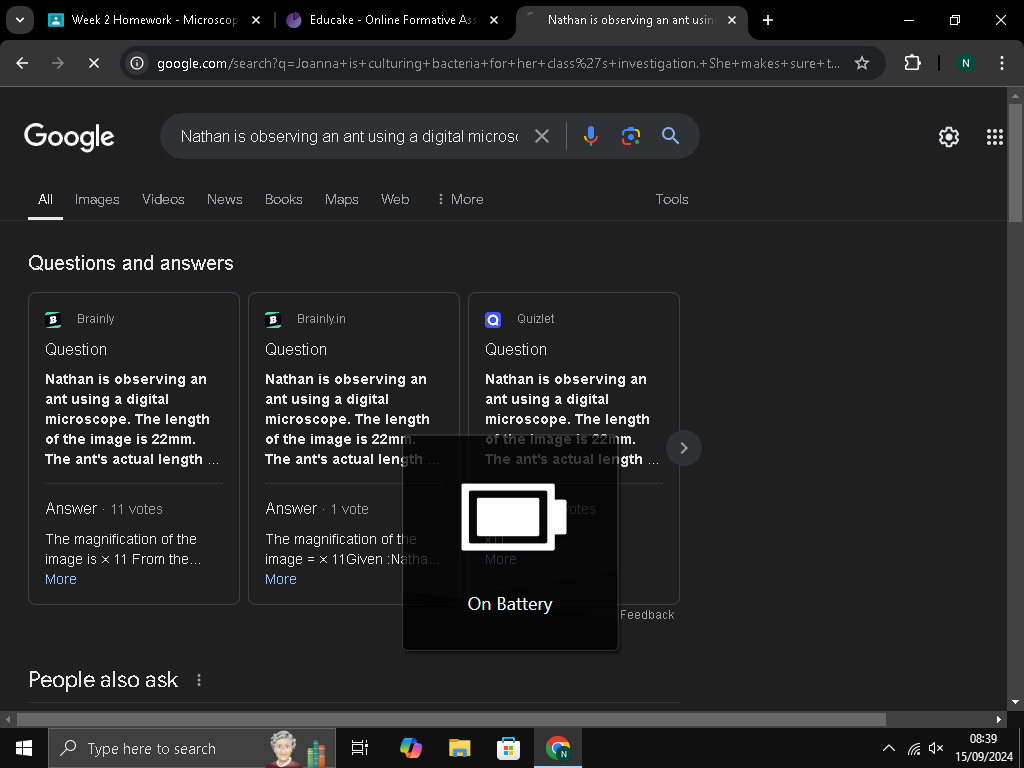Screen dimensions: 1024x768
Task: Show next question cards arrow
Action: pyautogui.click(x=684, y=448)
